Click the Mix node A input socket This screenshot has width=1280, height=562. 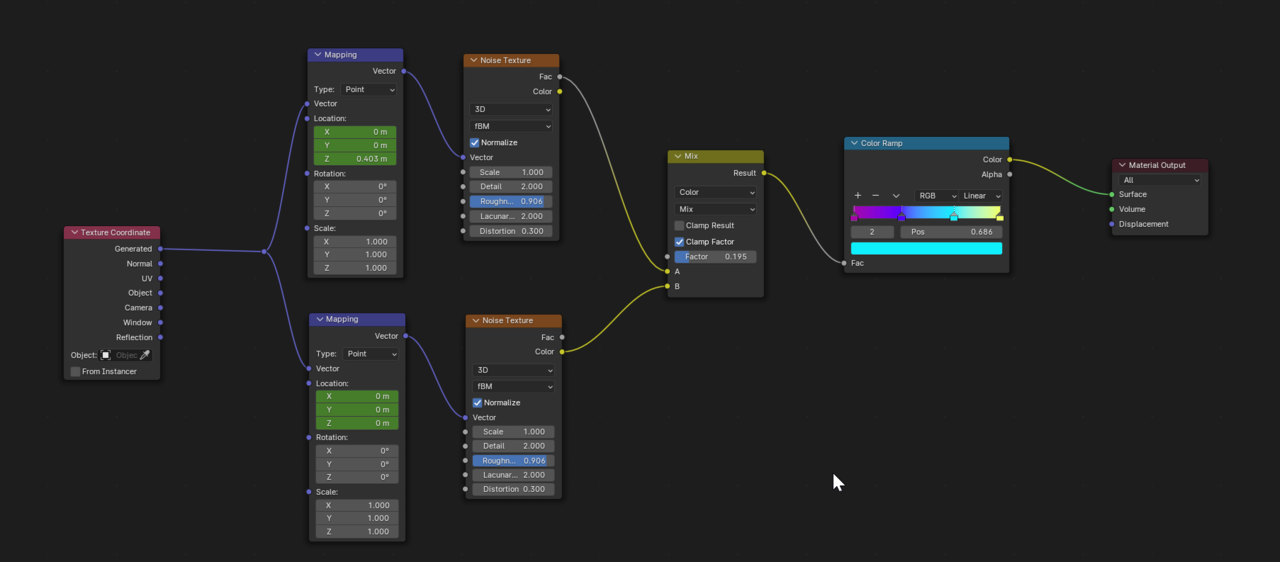click(667, 271)
